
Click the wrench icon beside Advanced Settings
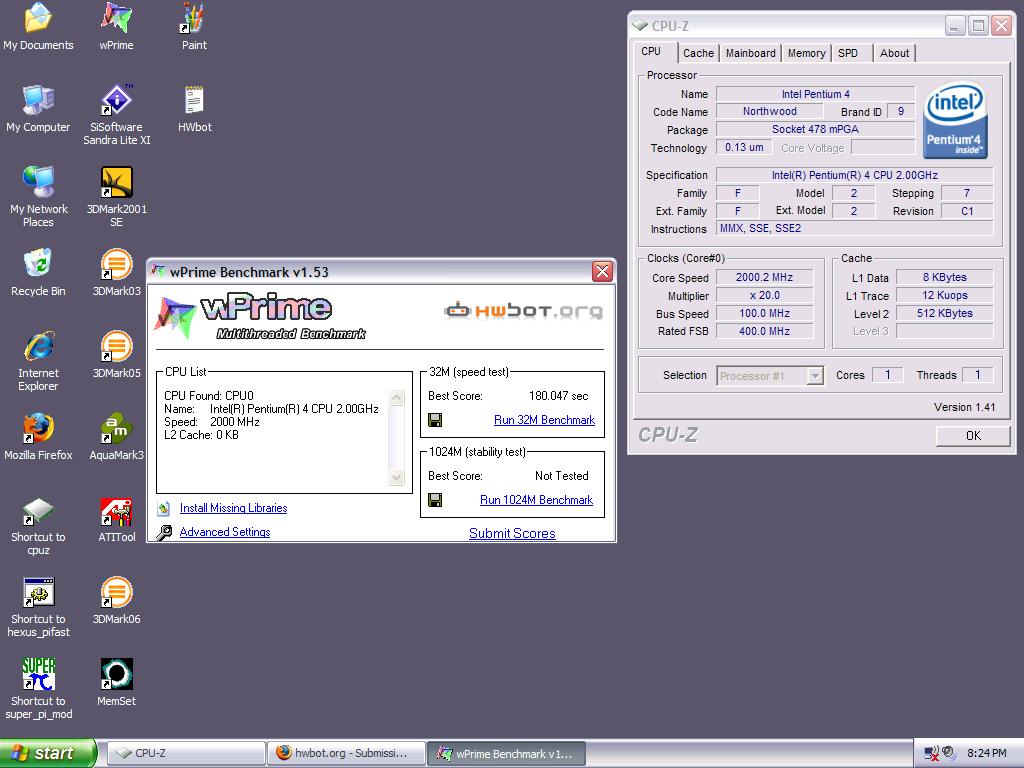coord(164,532)
